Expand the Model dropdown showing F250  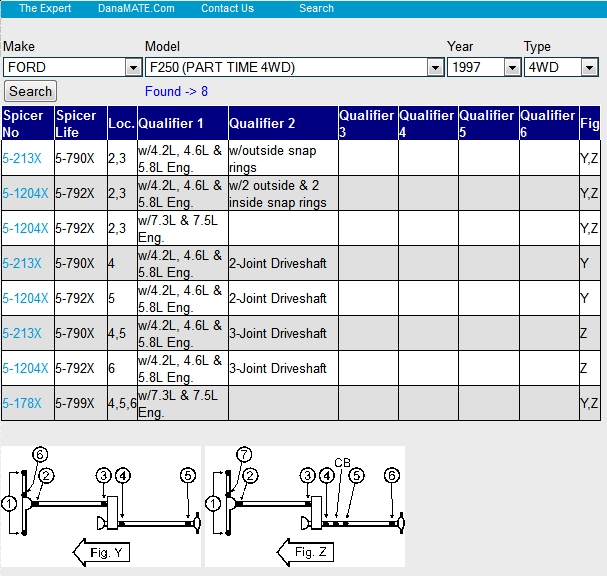(x=294, y=67)
